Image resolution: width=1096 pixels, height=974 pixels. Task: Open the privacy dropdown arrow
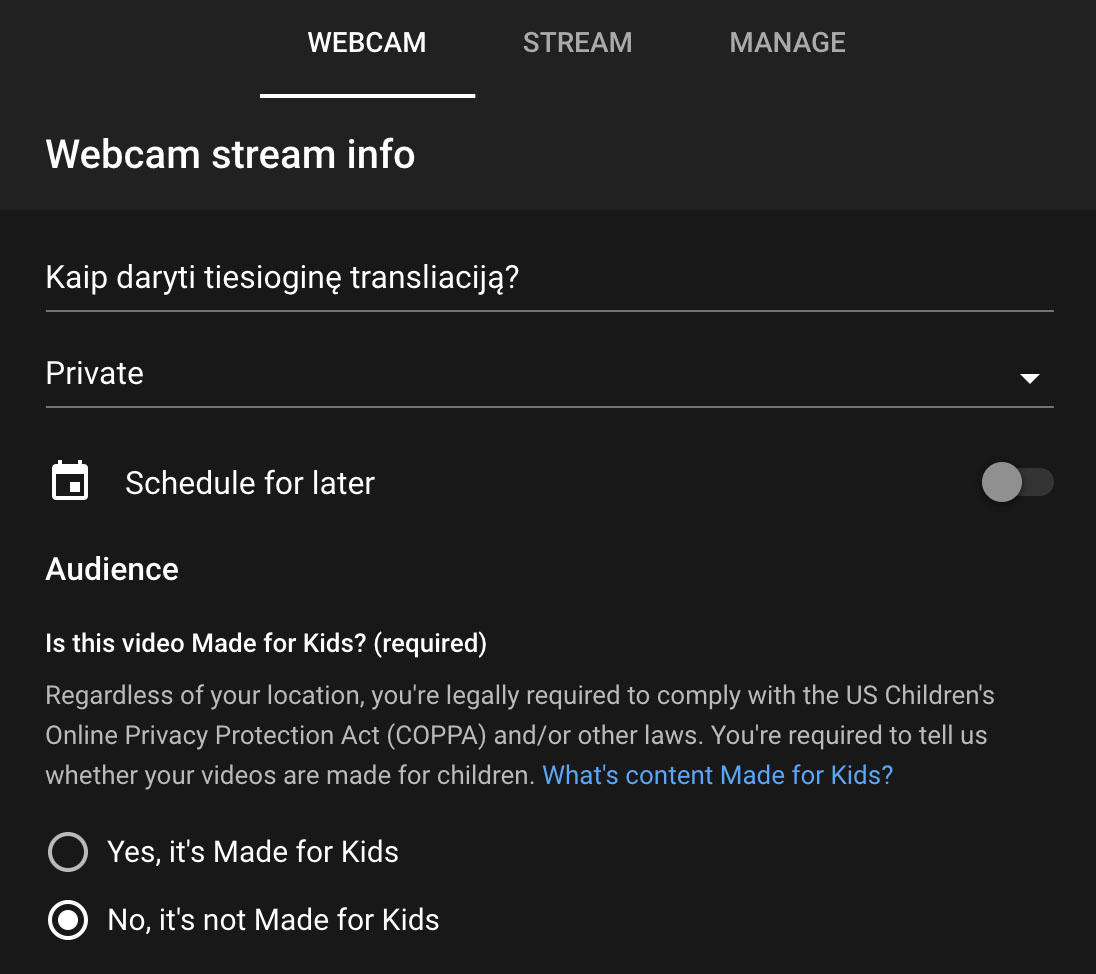tap(1029, 378)
